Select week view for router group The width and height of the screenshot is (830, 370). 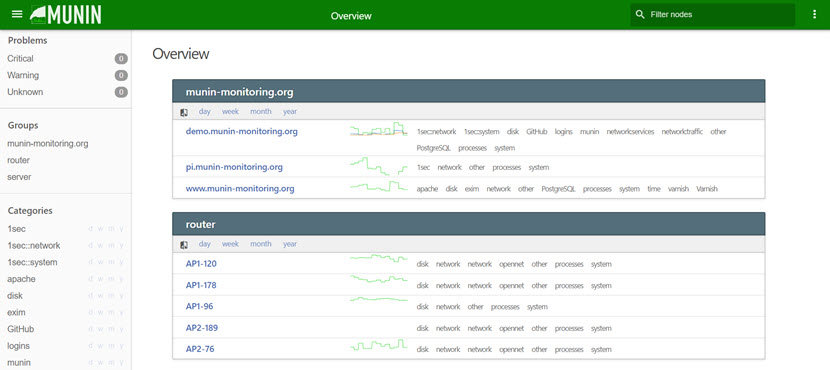point(230,244)
